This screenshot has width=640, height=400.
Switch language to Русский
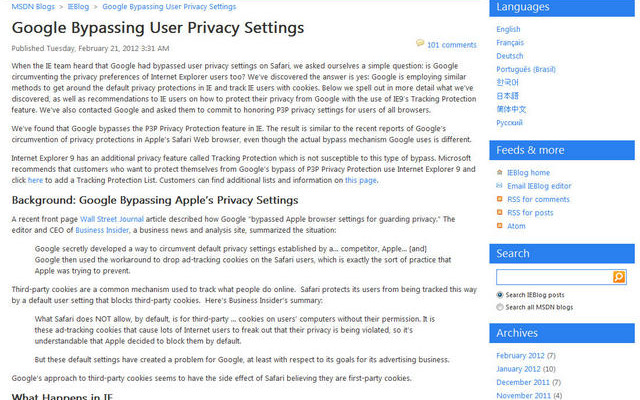tap(509, 123)
